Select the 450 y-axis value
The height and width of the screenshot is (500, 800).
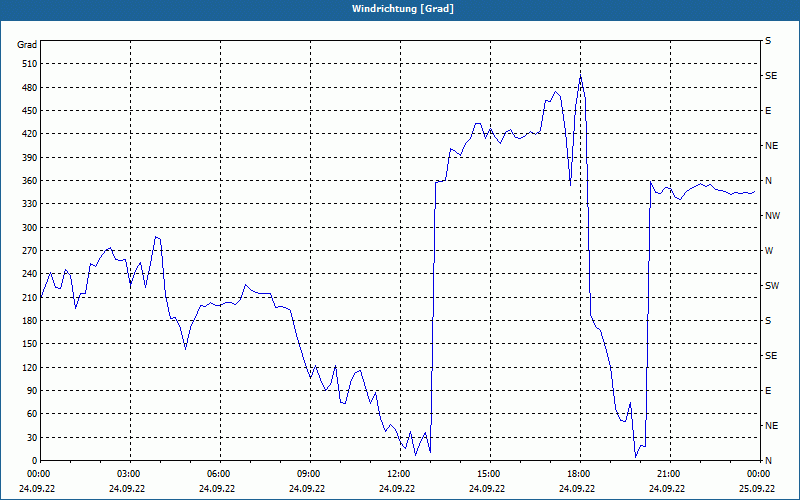(30, 111)
